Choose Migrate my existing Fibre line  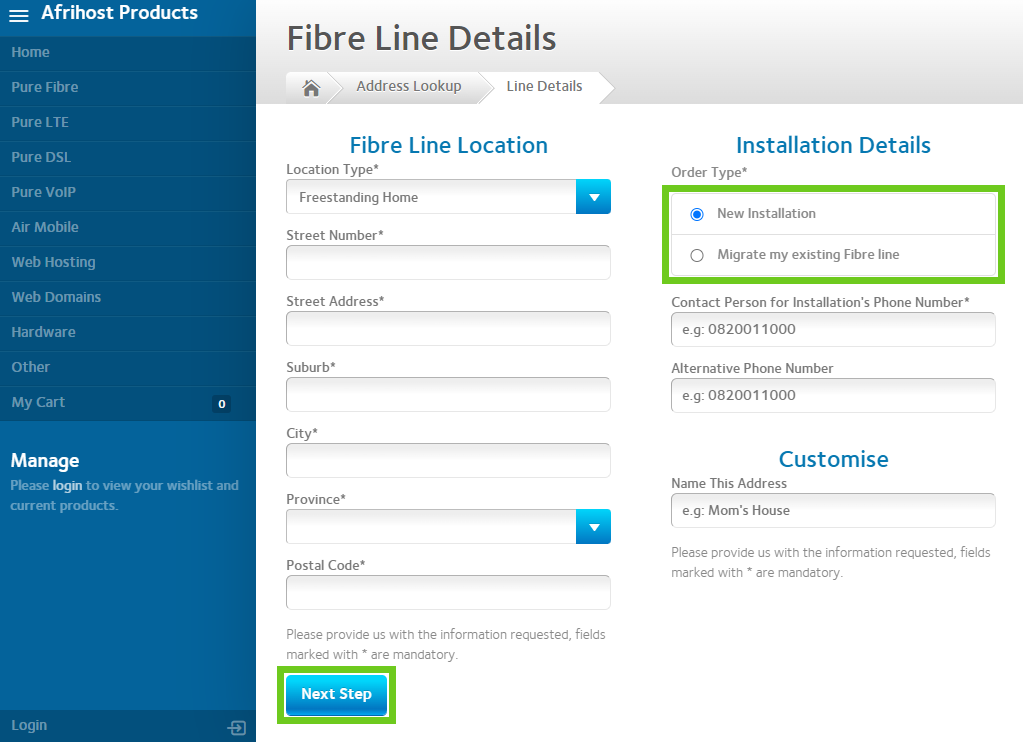(697, 255)
